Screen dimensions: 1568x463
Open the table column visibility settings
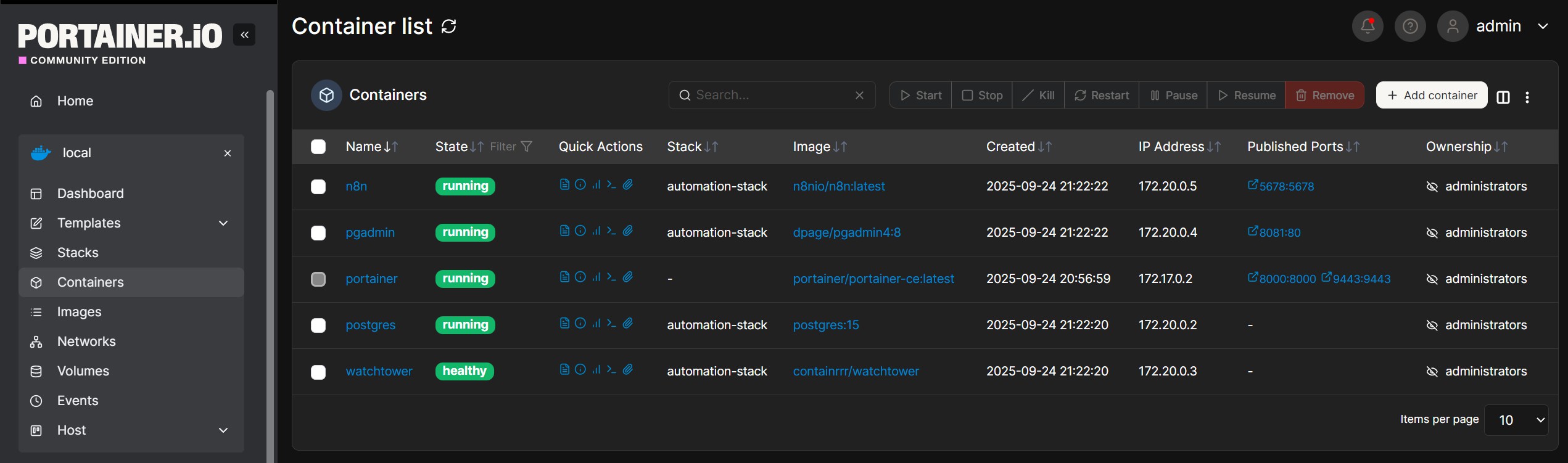(1503, 97)
